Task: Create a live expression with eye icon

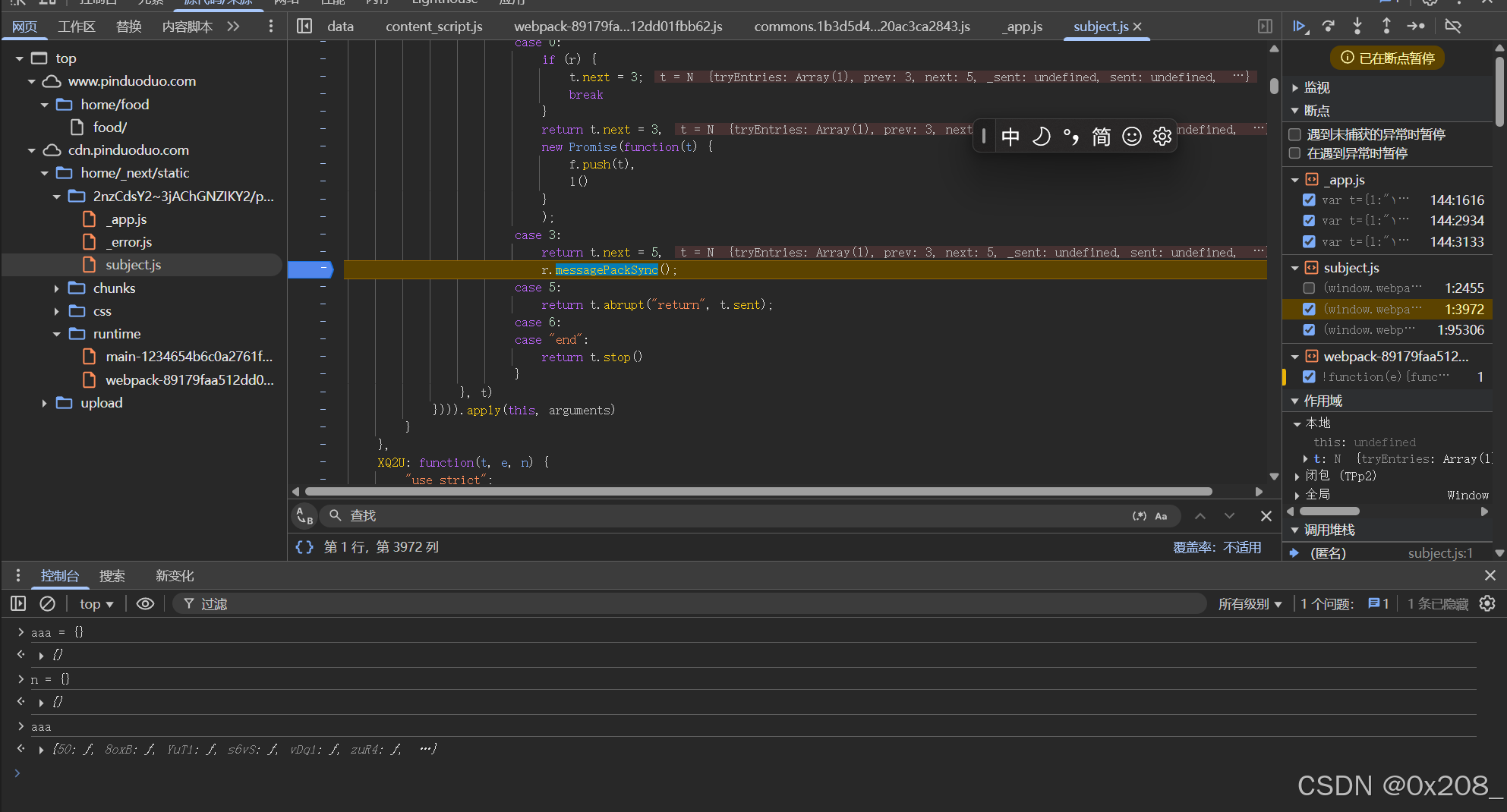Action: point(145,604)
